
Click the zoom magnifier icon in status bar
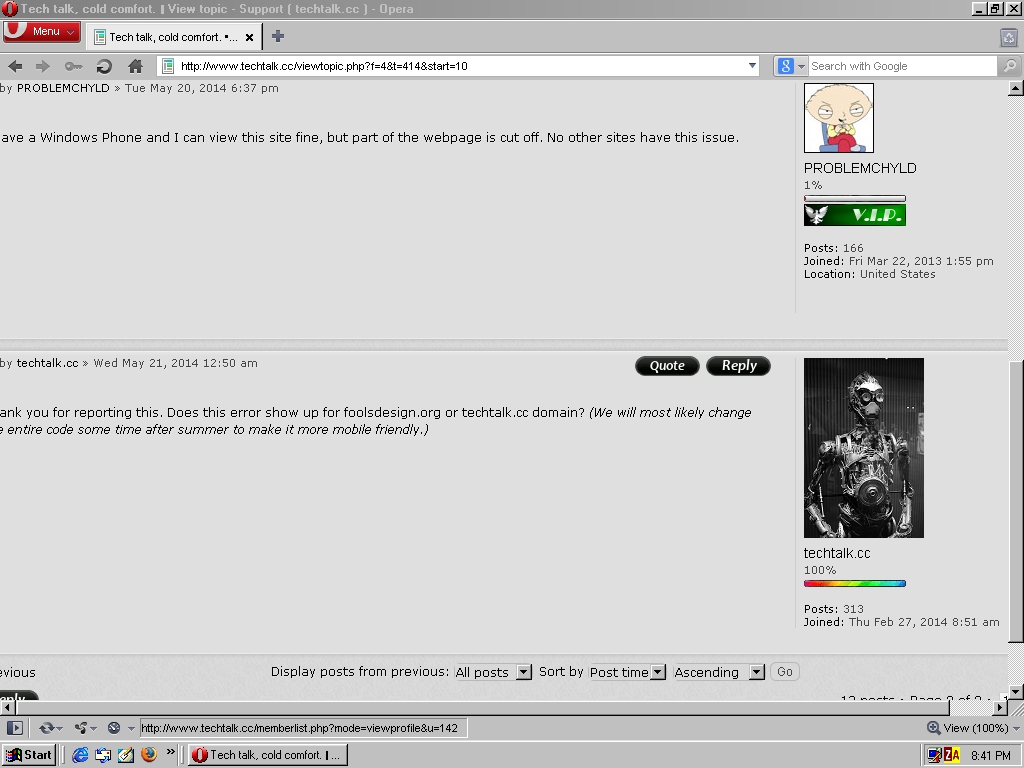(934, 728)
